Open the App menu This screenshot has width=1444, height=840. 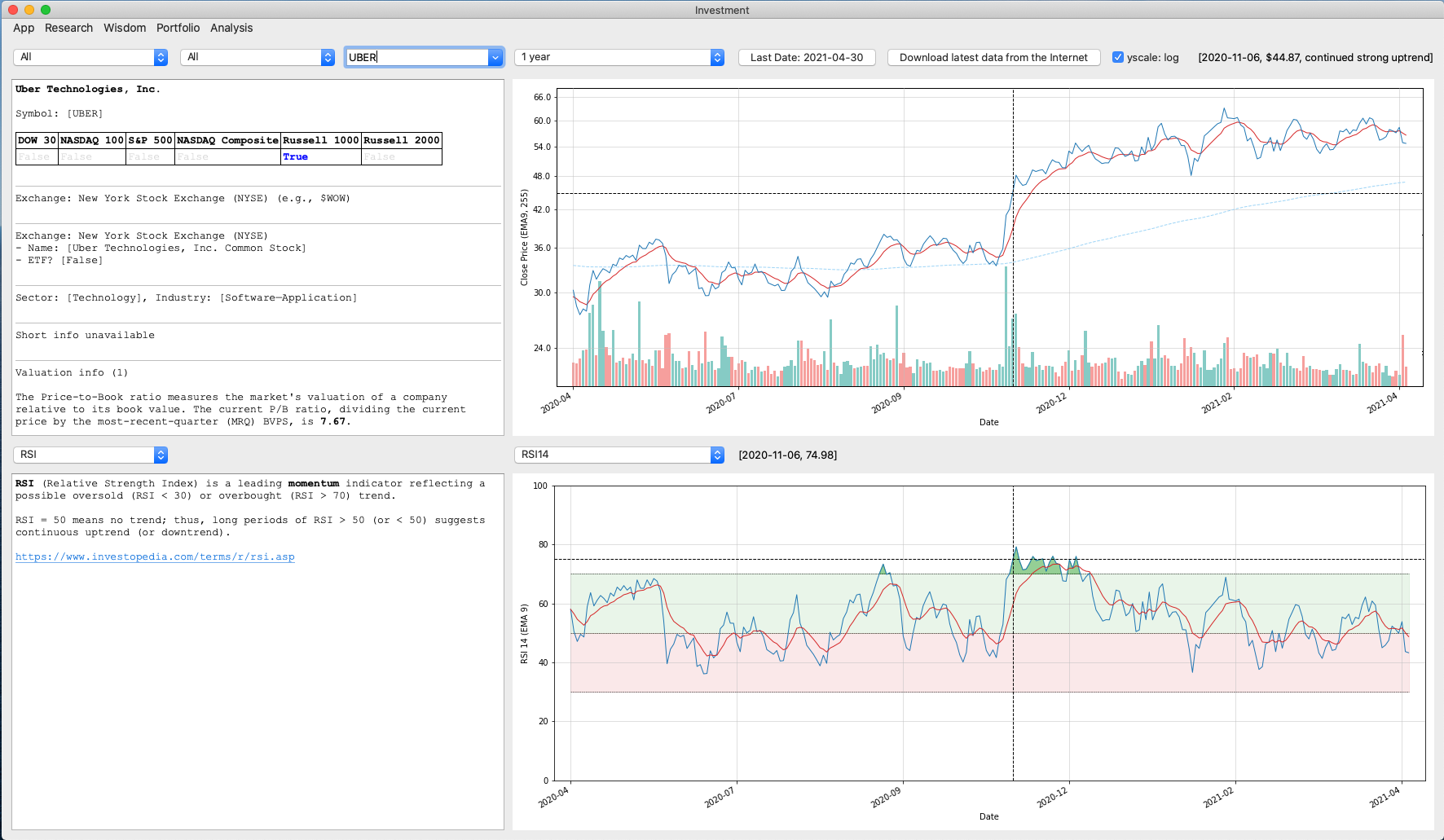[24, 28]
